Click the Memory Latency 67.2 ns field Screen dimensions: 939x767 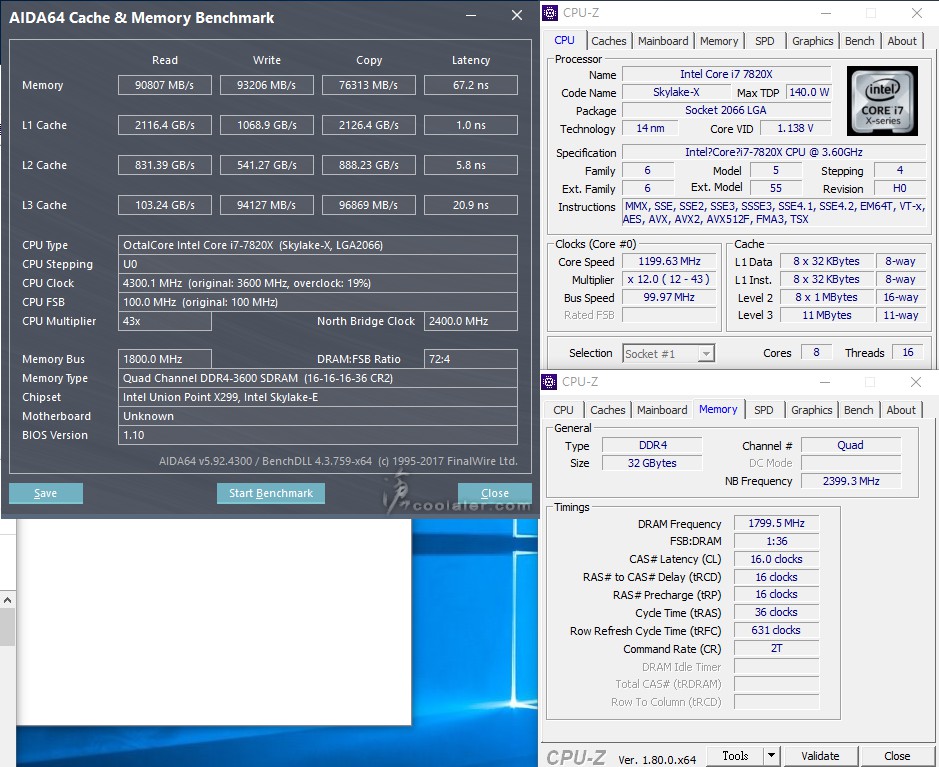[471, 85]
